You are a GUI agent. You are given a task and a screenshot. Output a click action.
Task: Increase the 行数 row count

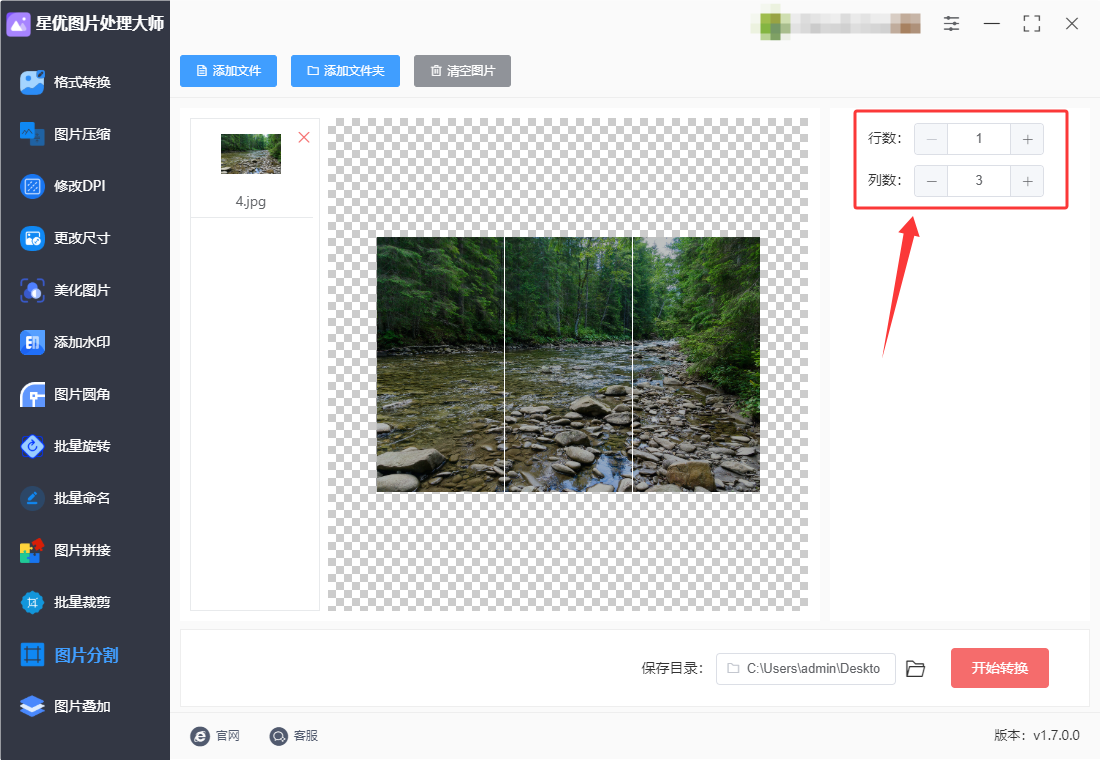(x=1027, y=139)
